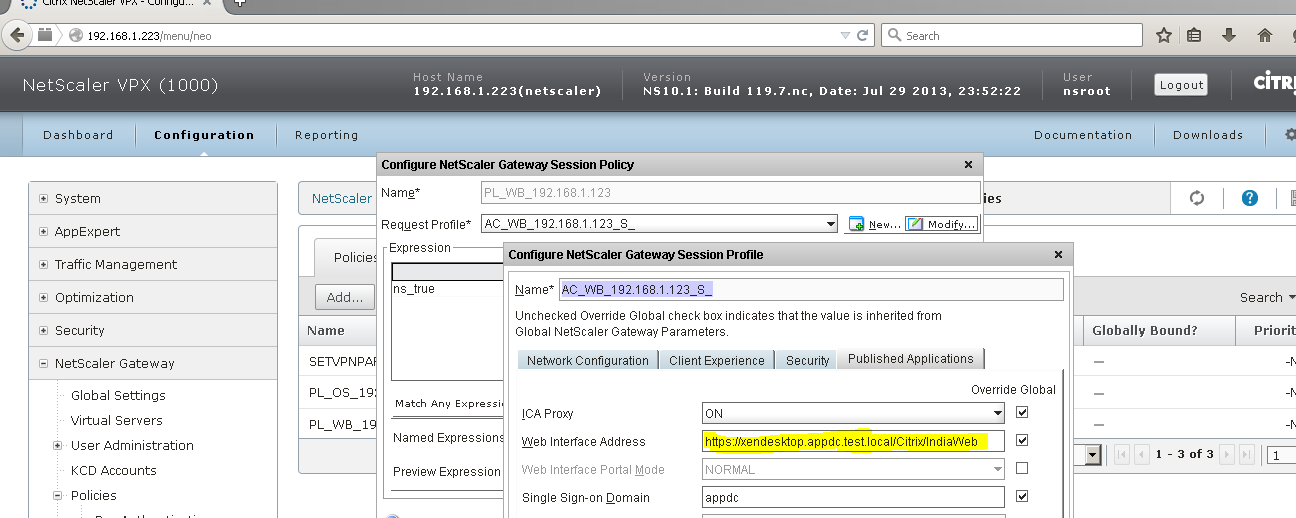This screenshot has height=518, width=1296.
Task: Click the Add button in Policies
Action: (344, 297)
